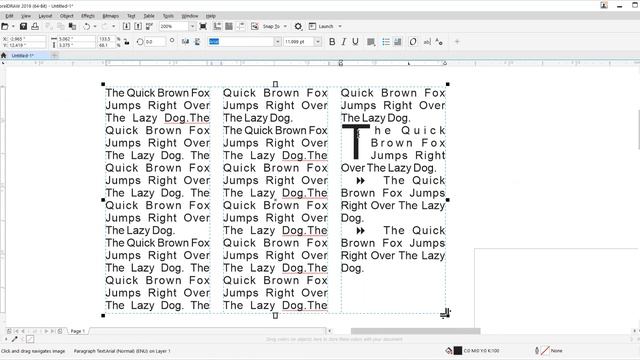Click the Mirror horizontally icon
The width and height of the screenshot is (640, 360).
click(185, 42)
